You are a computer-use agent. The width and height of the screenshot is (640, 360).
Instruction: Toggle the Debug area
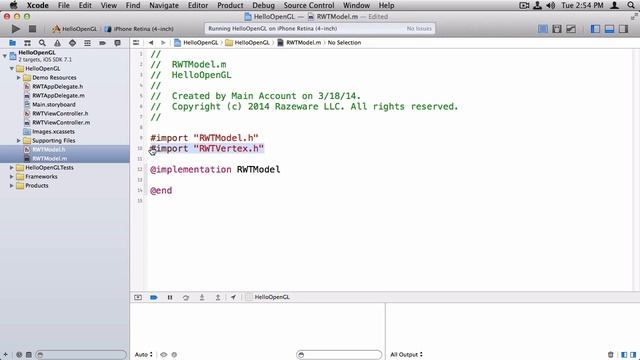pyautogui.click(x=609, y=29)
